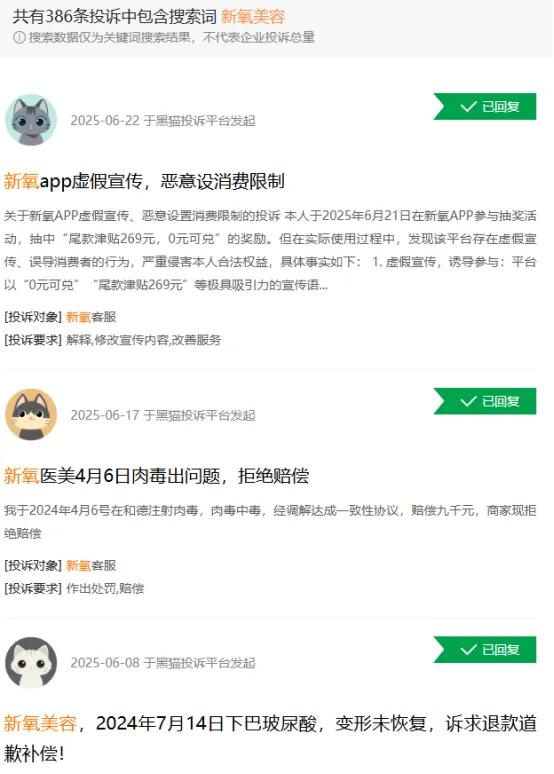The width and height of the screenshot is (554, 774).
Task: Open complaint titled 新氧app虚假宣传，恶意设消费限制
Action: click(144, 181)
